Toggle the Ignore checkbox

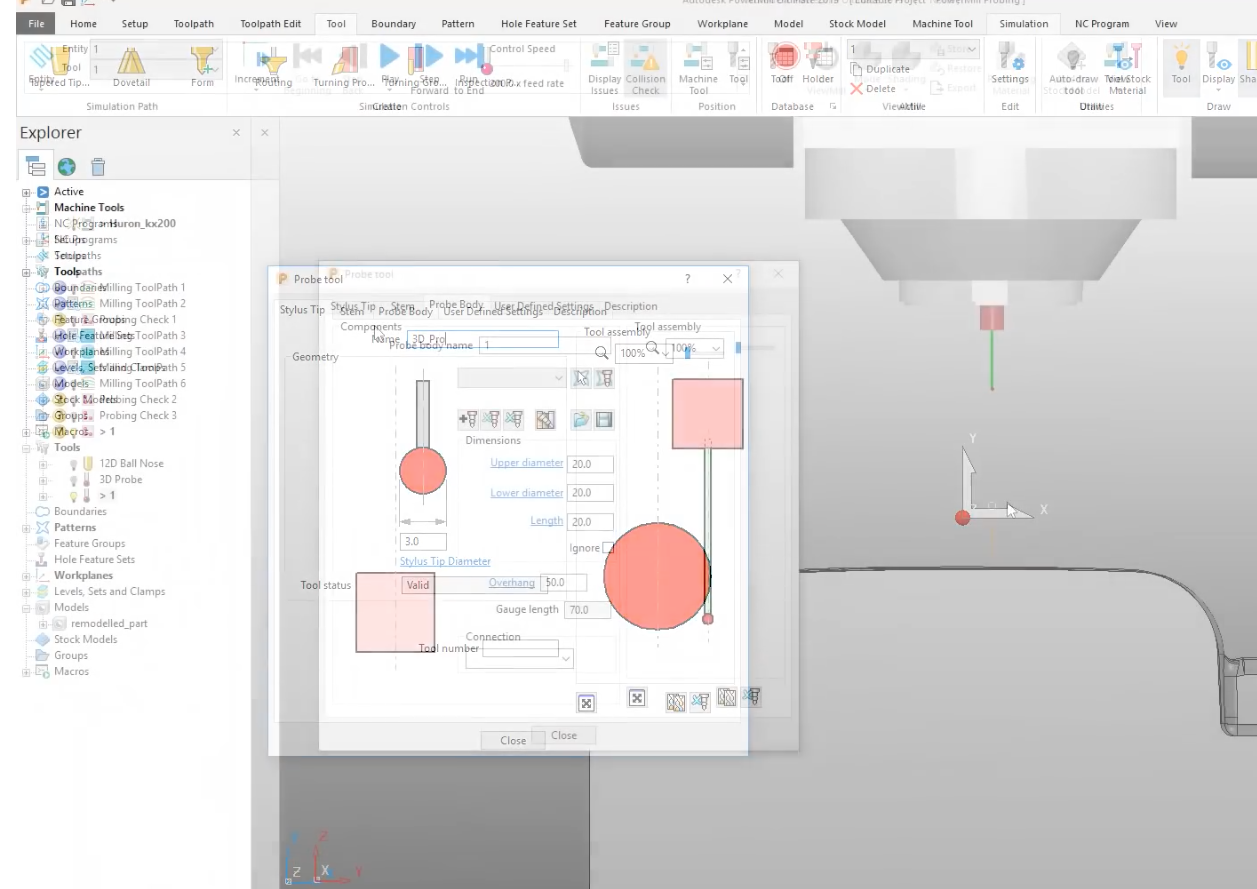[x=608, y=548]
